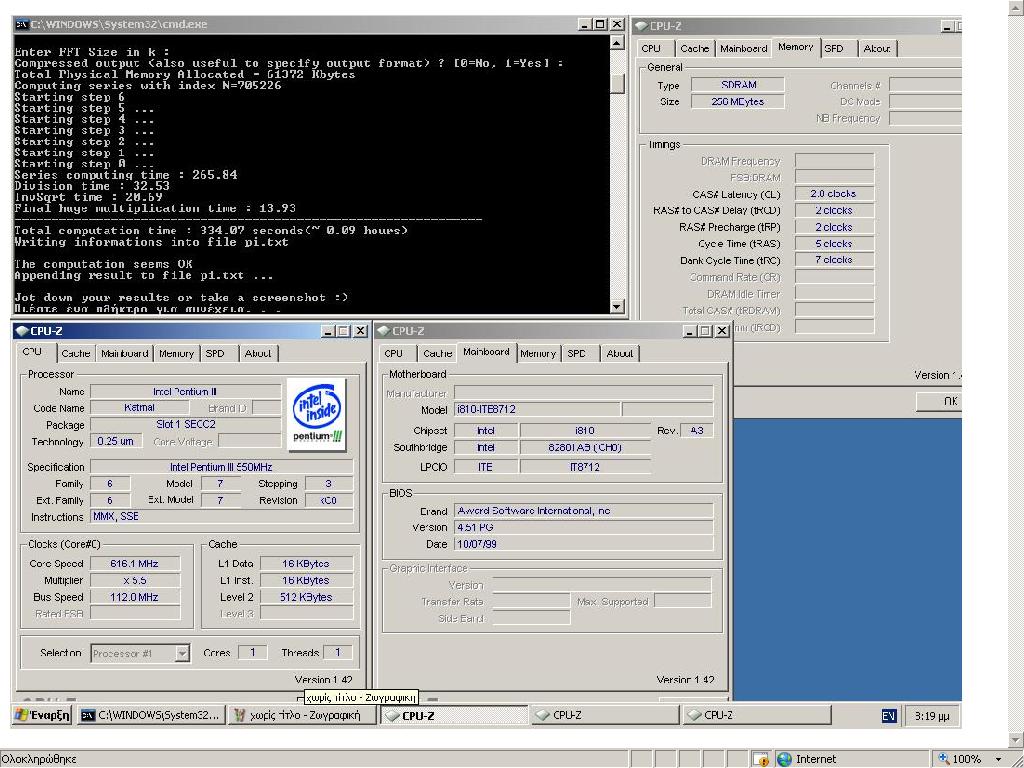Open the Start (Έναρξη) button

click(x=42, y=715)
